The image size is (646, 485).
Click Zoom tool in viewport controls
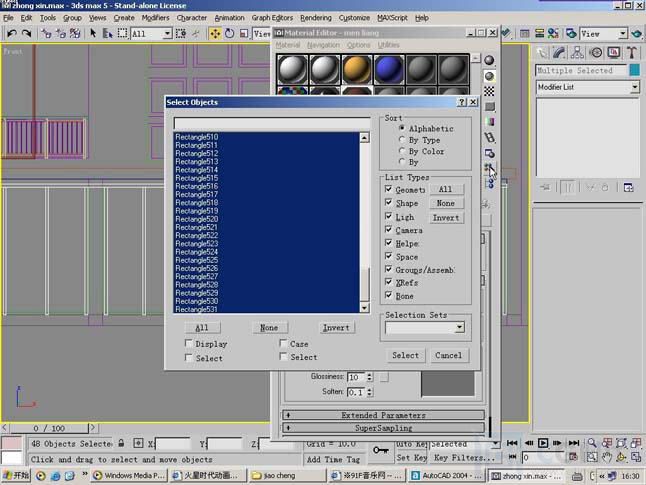tap(592, 443)
